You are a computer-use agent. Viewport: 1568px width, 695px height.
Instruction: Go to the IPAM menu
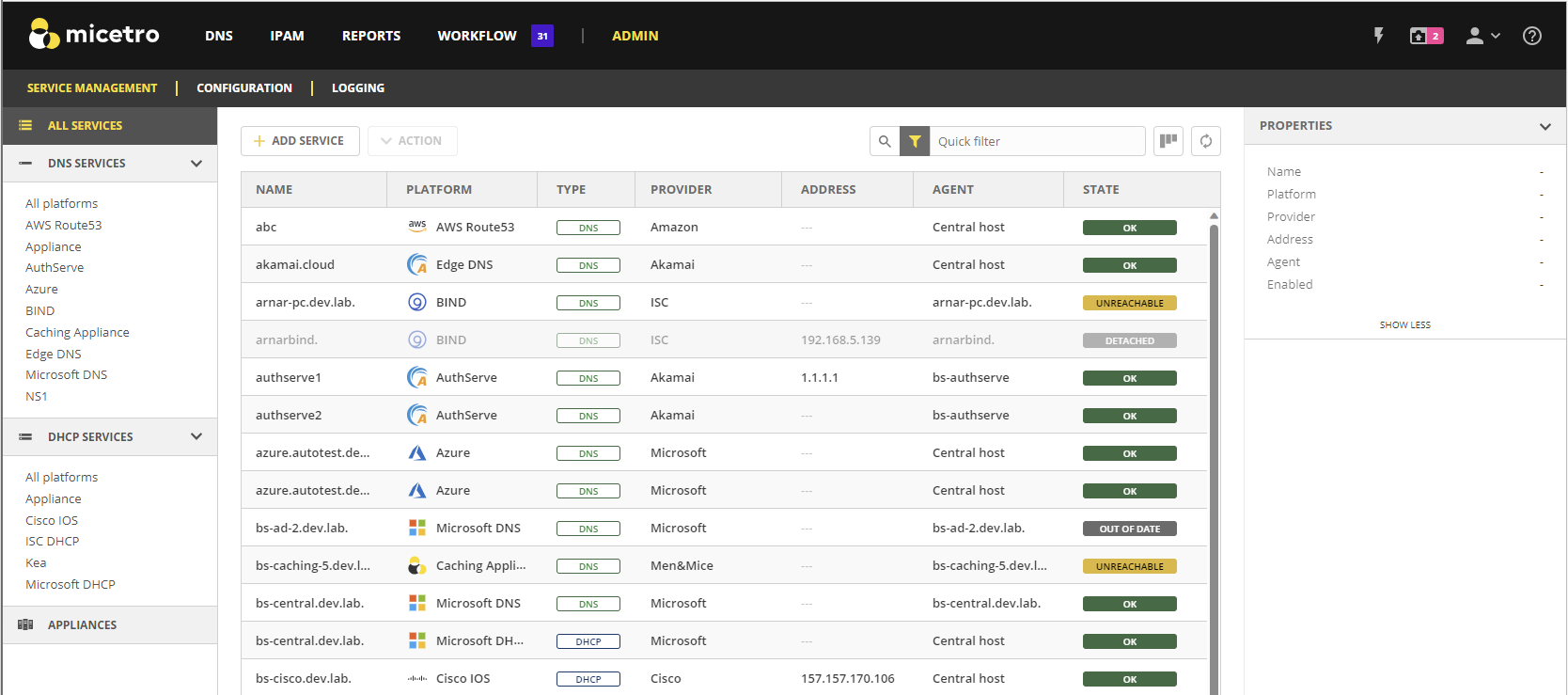click(x=287, y=36)
